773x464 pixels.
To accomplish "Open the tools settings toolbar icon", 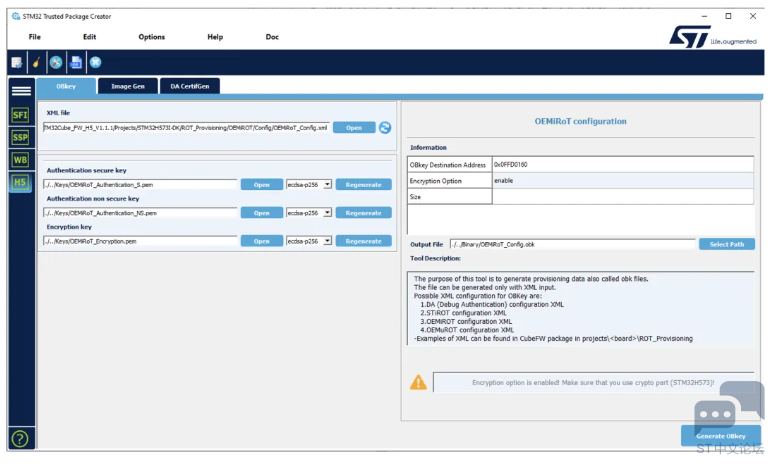I will (56, 63).
